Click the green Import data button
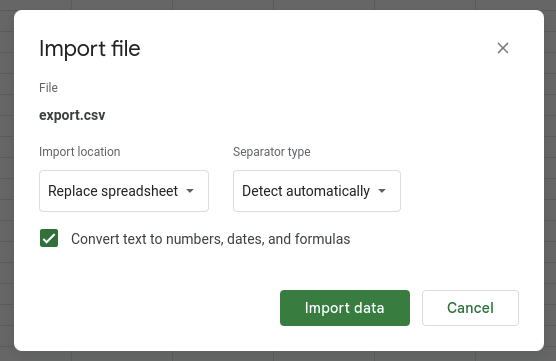556x361 pixels. 345,308
